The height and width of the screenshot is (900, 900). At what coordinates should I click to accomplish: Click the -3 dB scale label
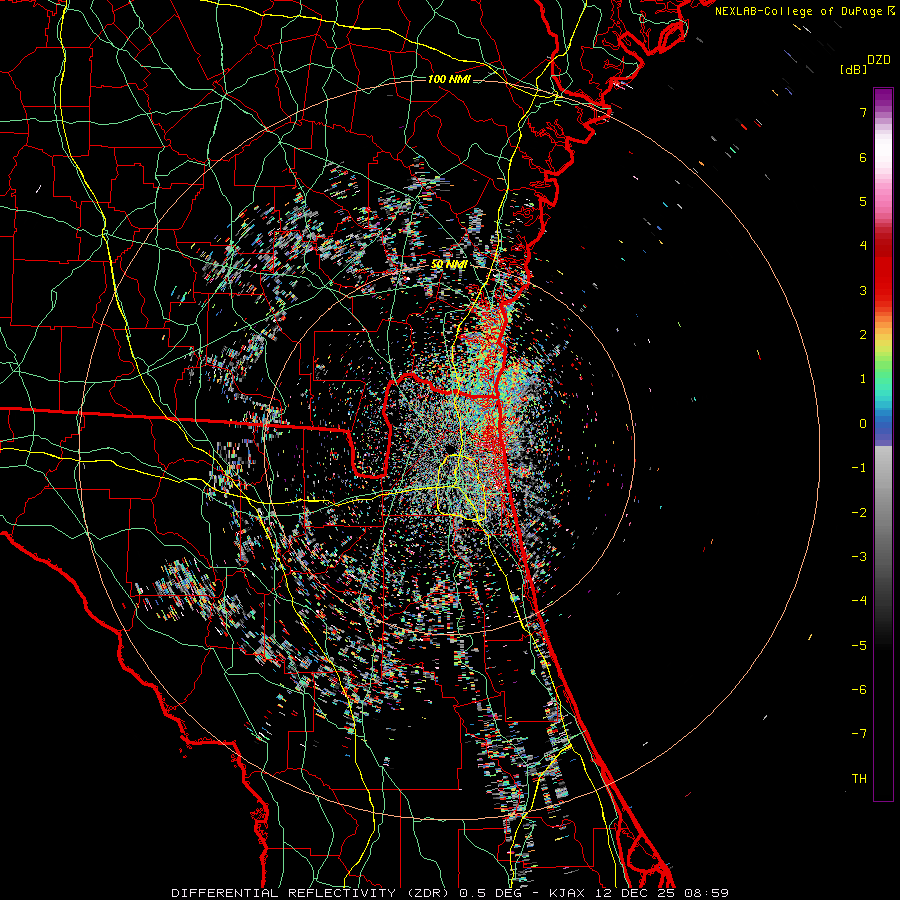coord(859,557)
